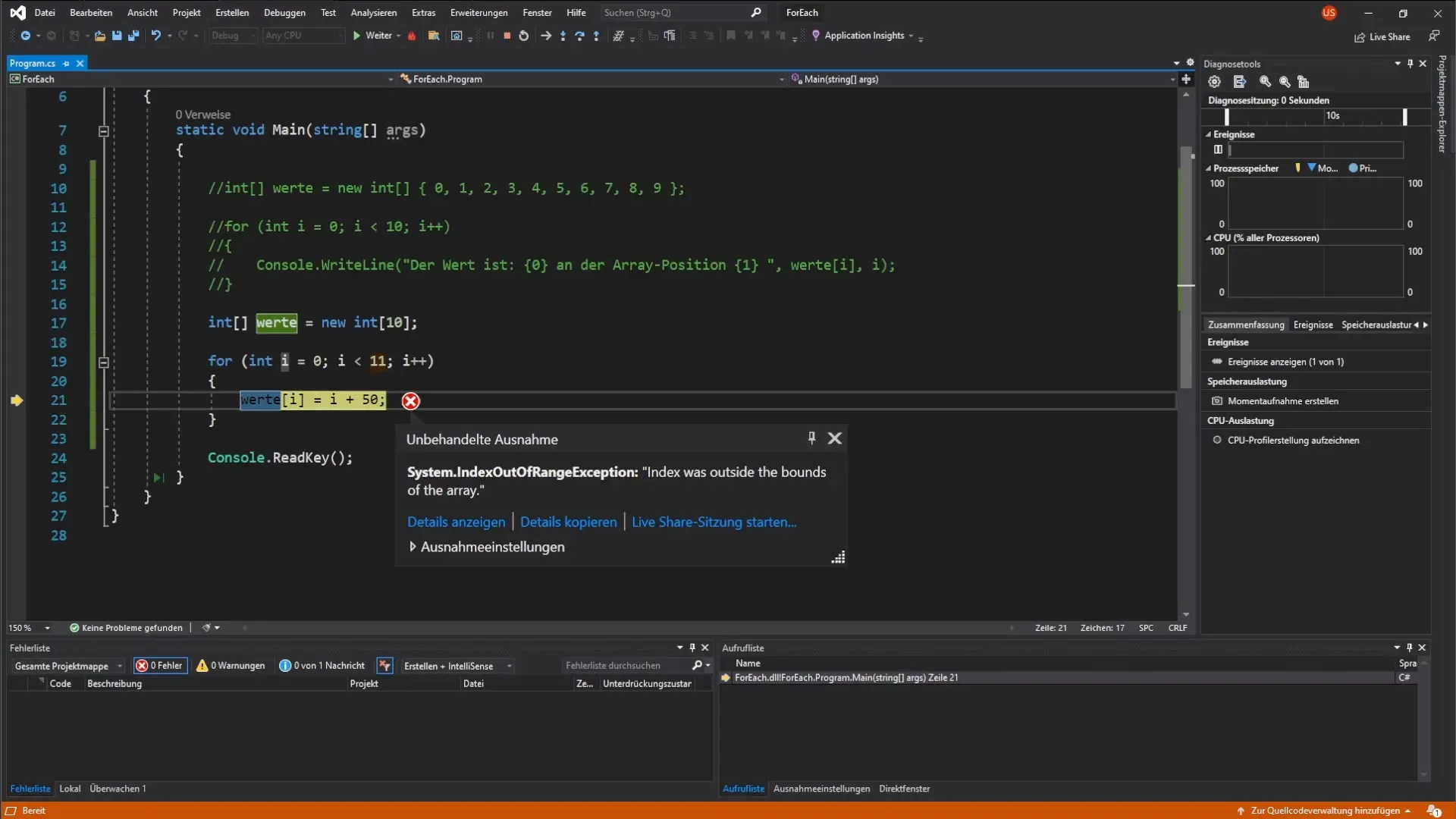Open the Any CPU platform dropdown
The image size is (1456, 819).
click(303, 36)
